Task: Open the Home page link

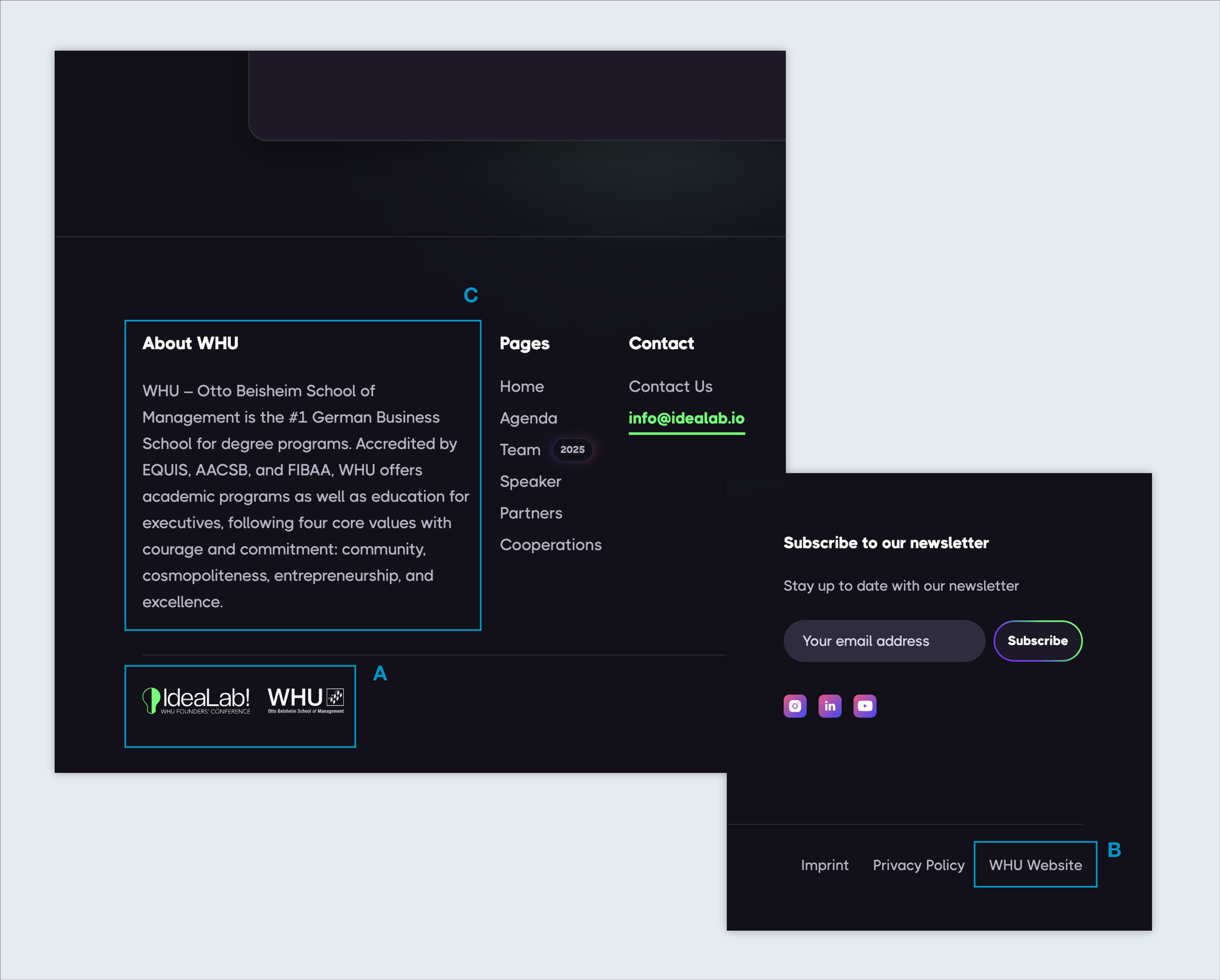Action: tap(521, 387)
